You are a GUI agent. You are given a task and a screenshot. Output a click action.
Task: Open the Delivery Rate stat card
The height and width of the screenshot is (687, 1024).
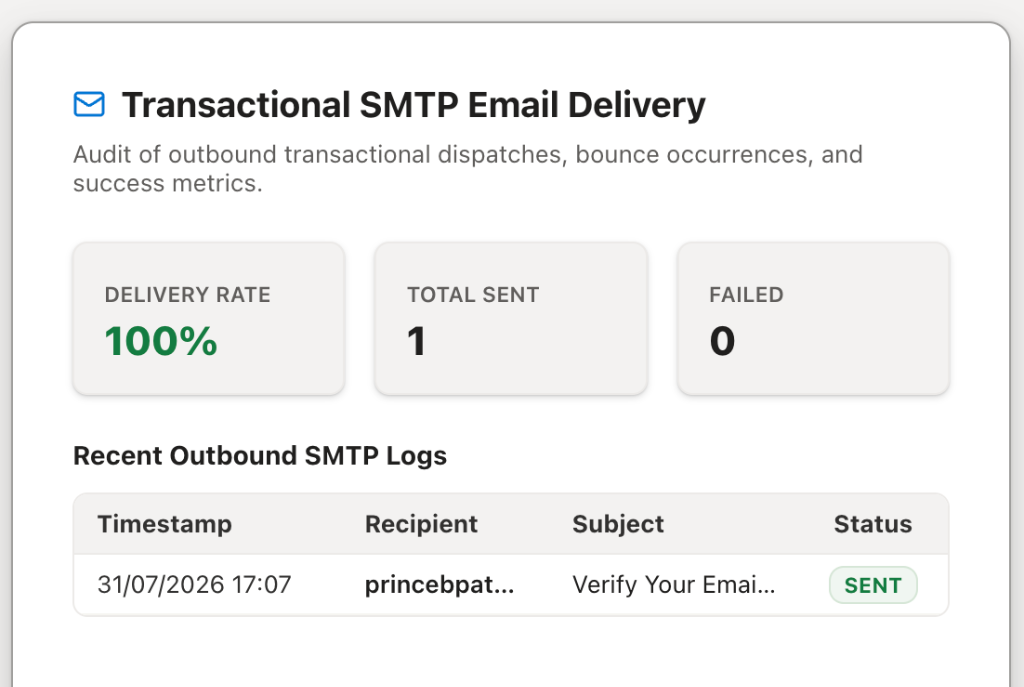pos(209,319)
